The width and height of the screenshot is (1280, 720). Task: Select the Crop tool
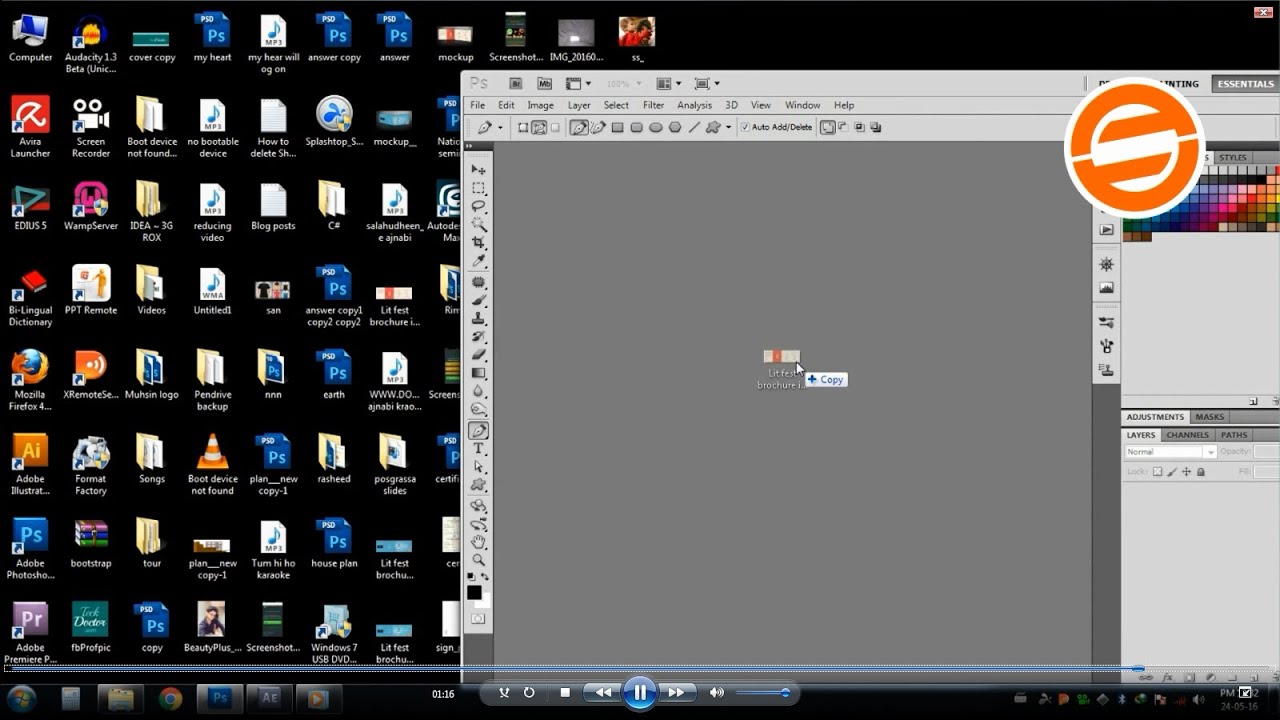(x=478, y=242)
